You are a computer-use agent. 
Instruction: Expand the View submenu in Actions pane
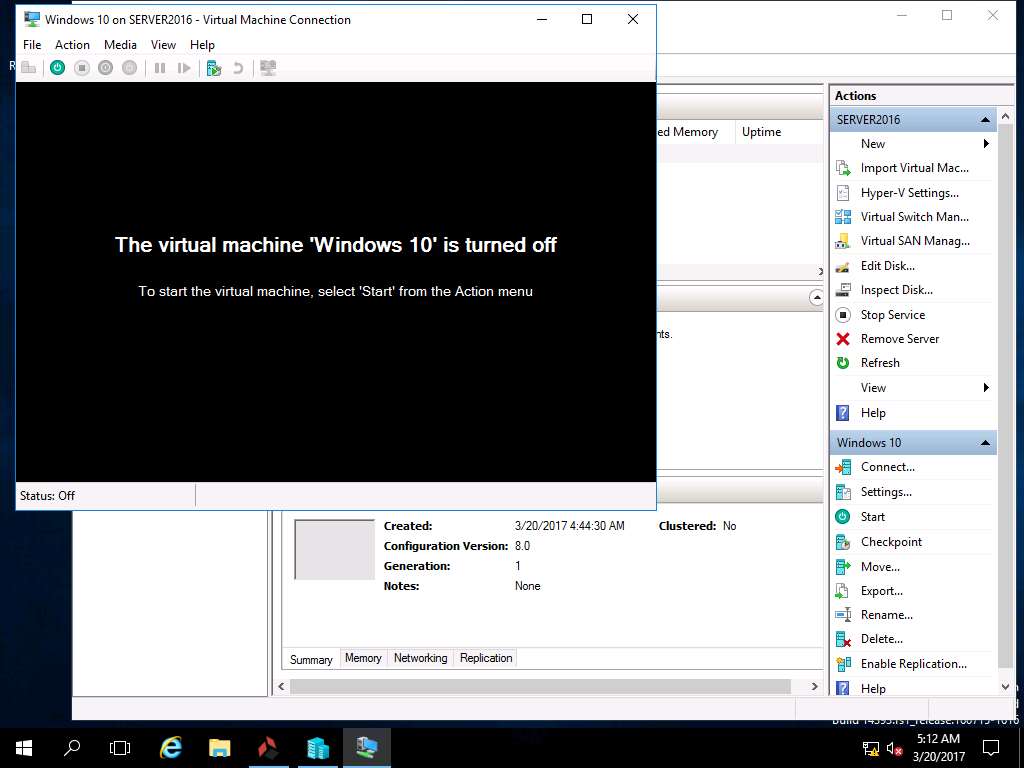pos(986,388)
